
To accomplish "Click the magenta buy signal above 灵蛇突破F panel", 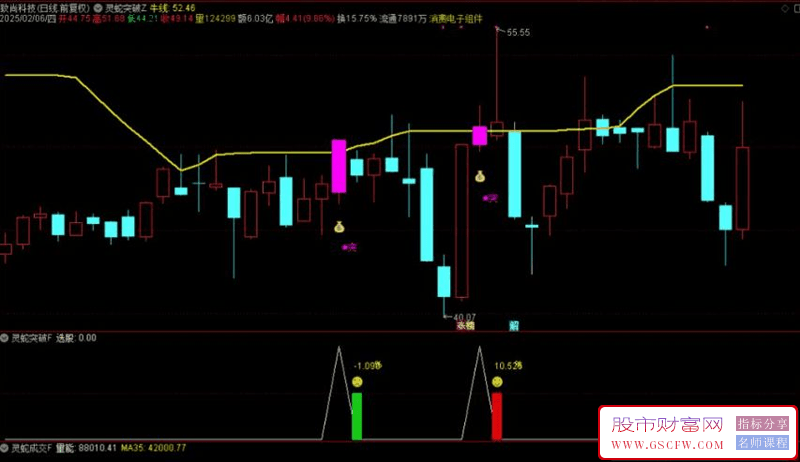I will pos(349,247).
